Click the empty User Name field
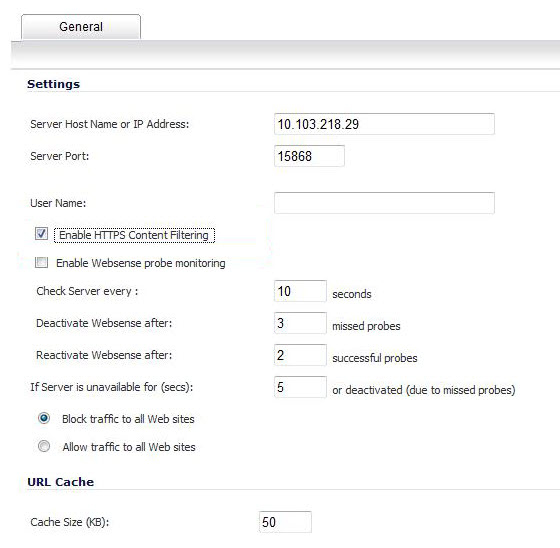The width and height of the screenshot is (560, 548). point(384,203)
